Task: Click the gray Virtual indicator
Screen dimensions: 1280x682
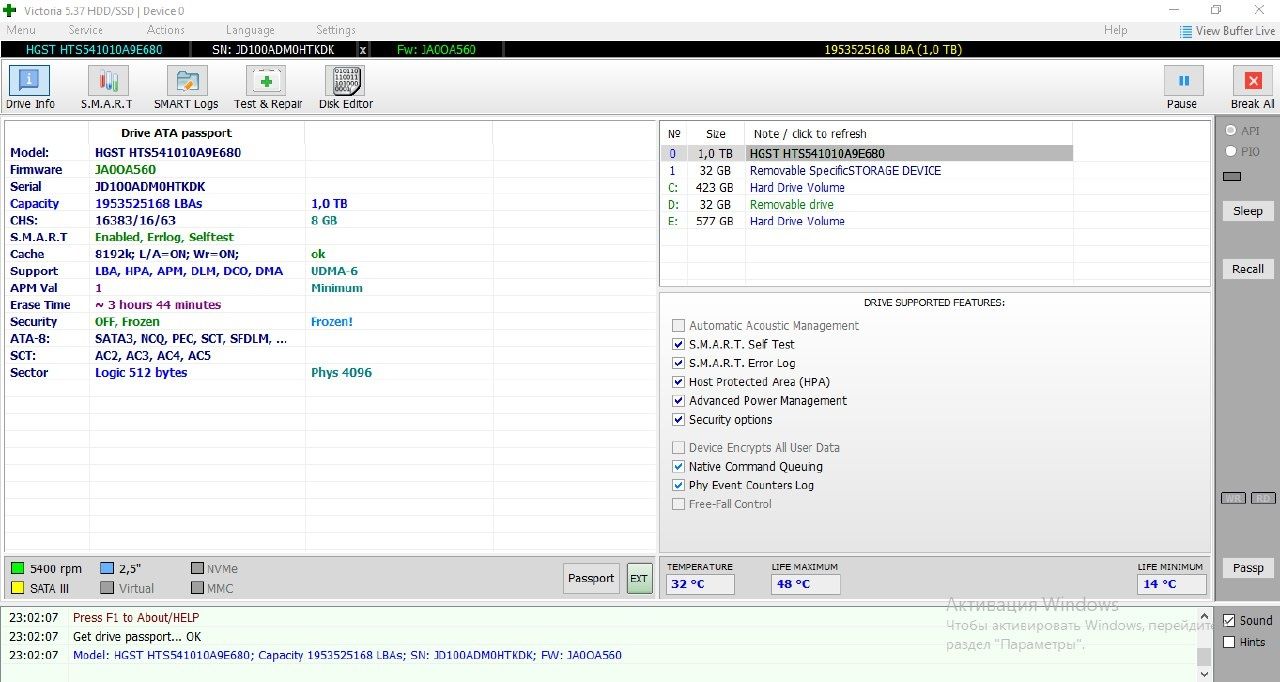Action: click(x=107, y=588)
